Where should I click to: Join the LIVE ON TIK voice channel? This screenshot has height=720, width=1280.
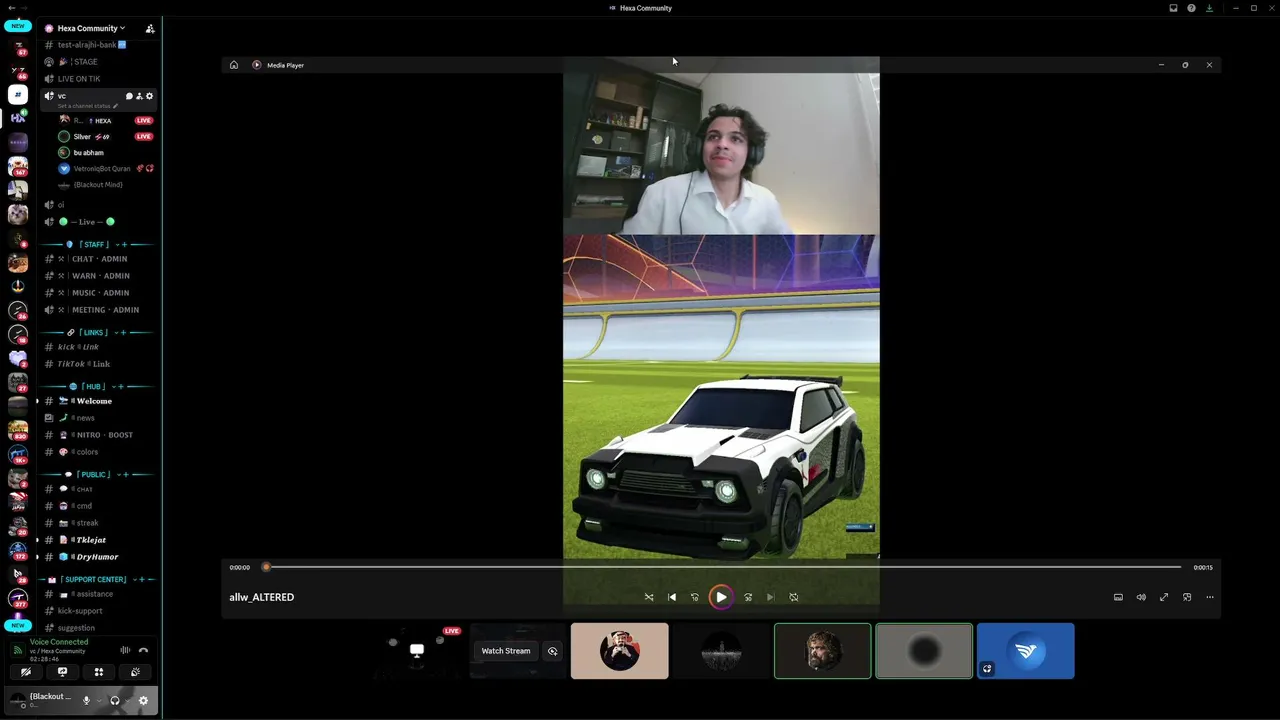pos(99,79)
